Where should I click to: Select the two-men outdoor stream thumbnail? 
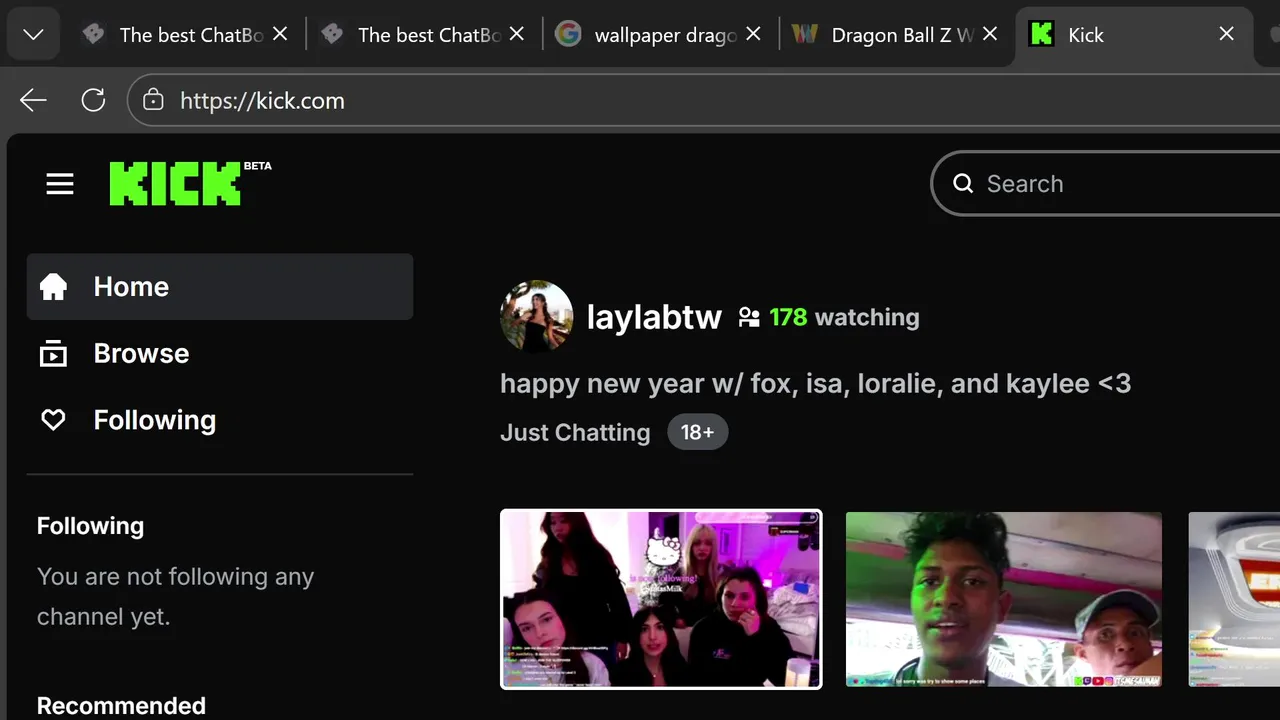[1004, 599]
